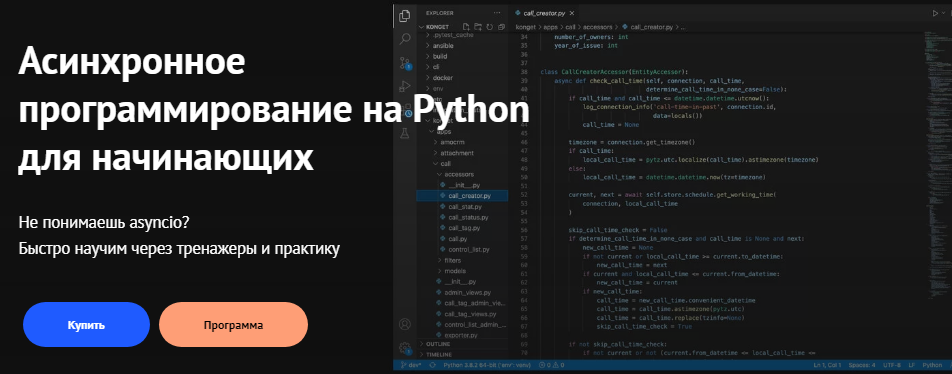Click the orange Программа button

click(234, 325)
